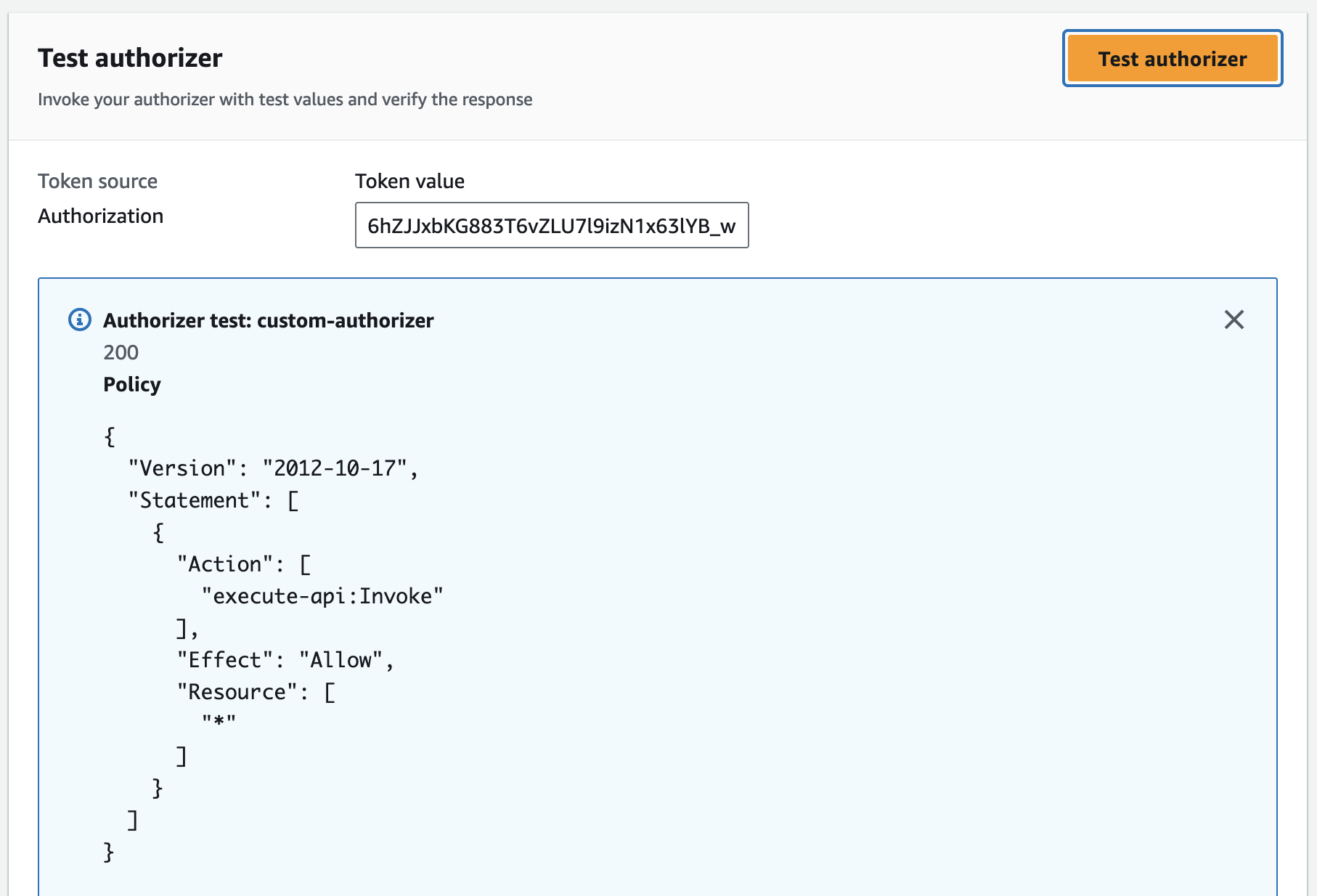Click the Test authorizer page heading
Image resolution: width=1317 pixels, height=896 pixels.
tap(131, 57)
